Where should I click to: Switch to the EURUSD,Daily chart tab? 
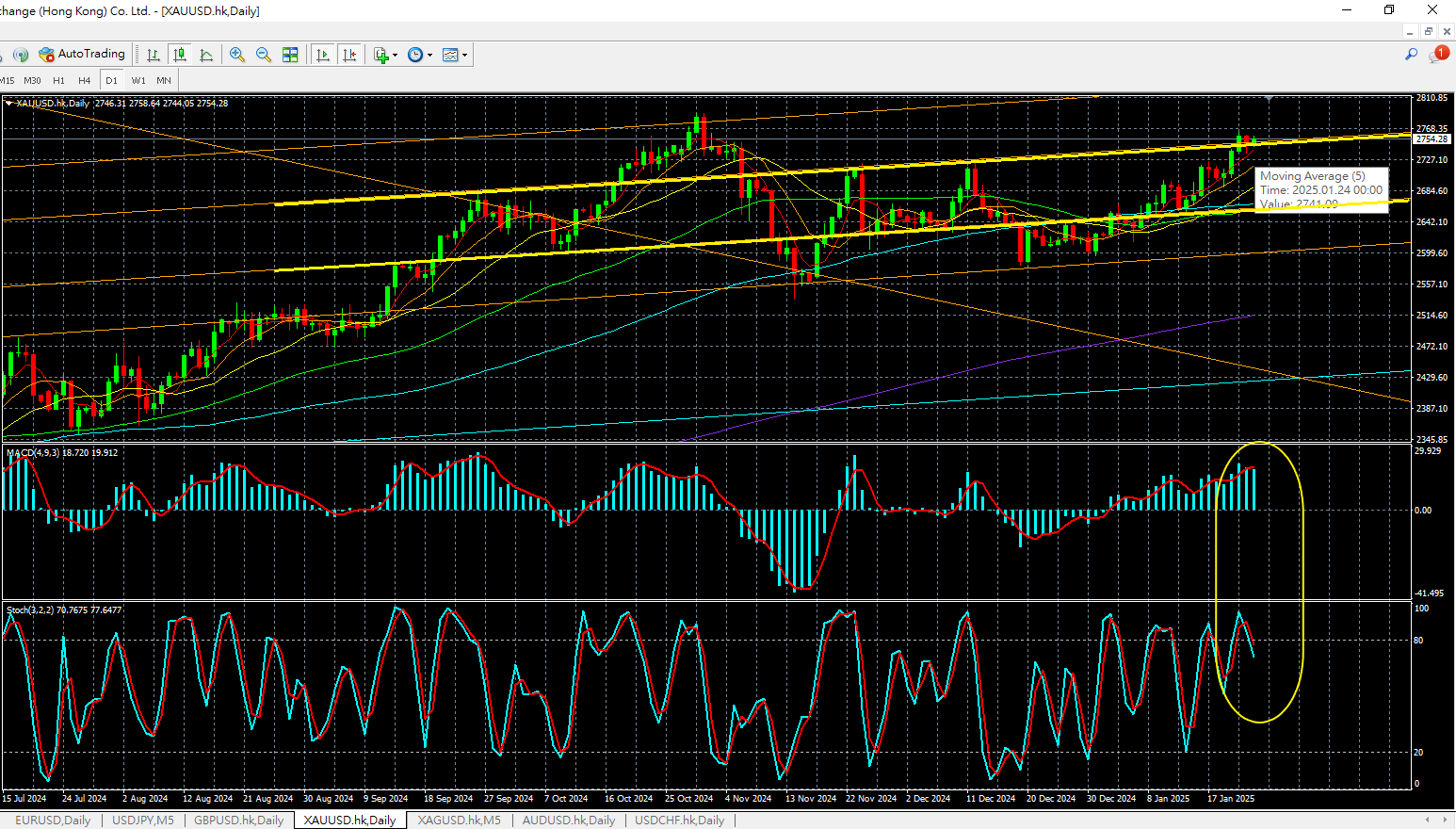(x=53, y=821)
